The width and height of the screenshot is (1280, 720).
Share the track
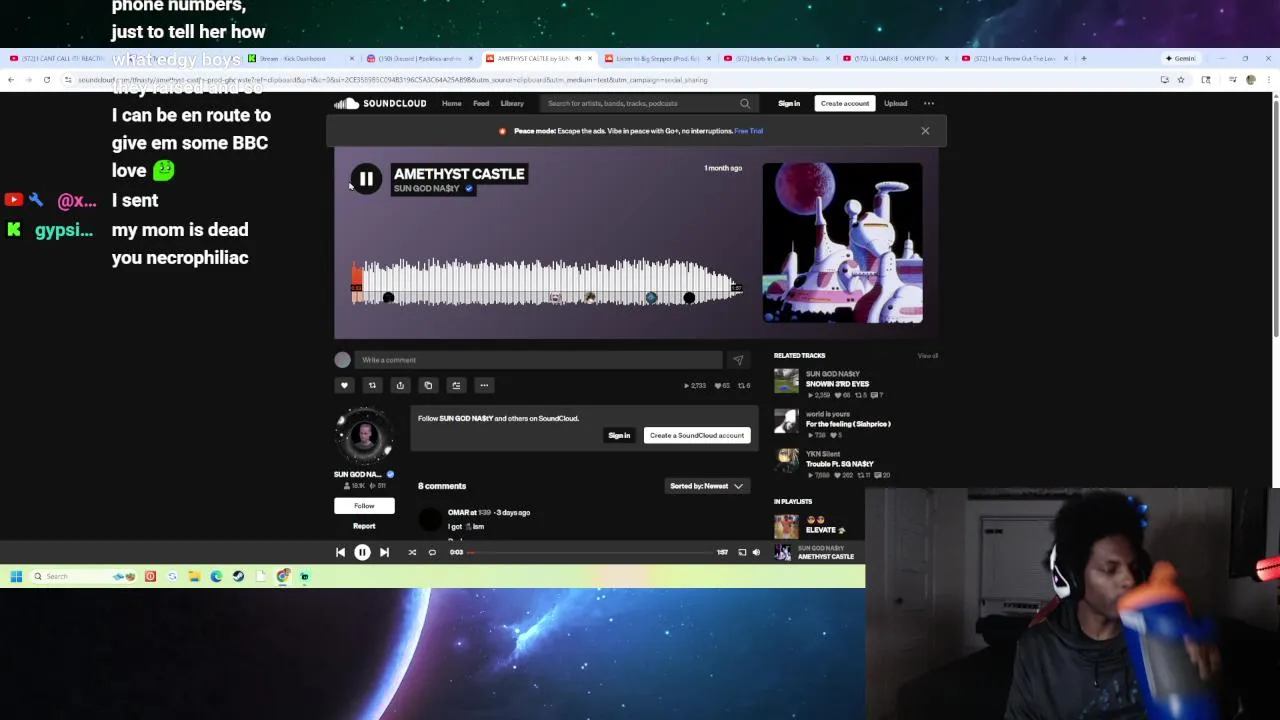tap(400, 385)
